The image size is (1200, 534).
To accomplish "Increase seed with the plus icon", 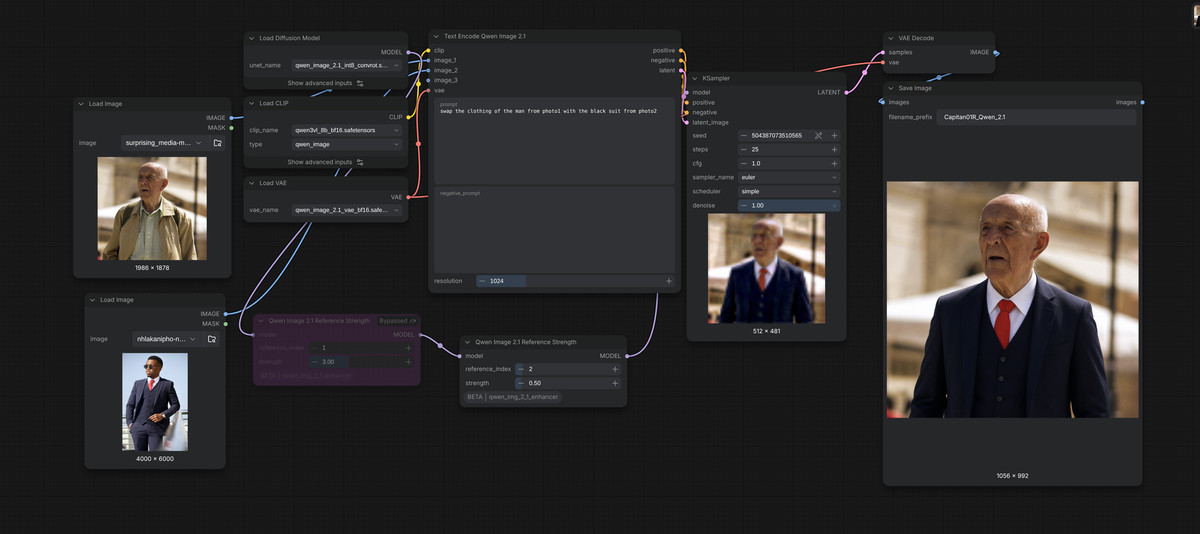I will click(x=834, y=135).
